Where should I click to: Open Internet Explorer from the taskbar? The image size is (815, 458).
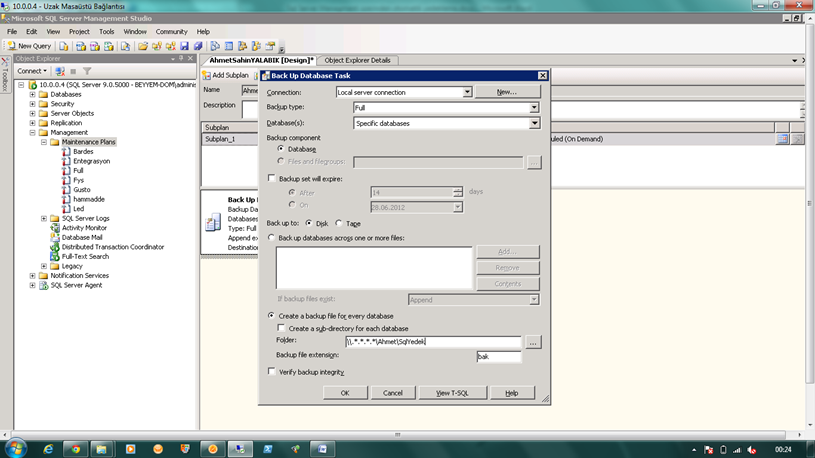click(x=48, y=449)
